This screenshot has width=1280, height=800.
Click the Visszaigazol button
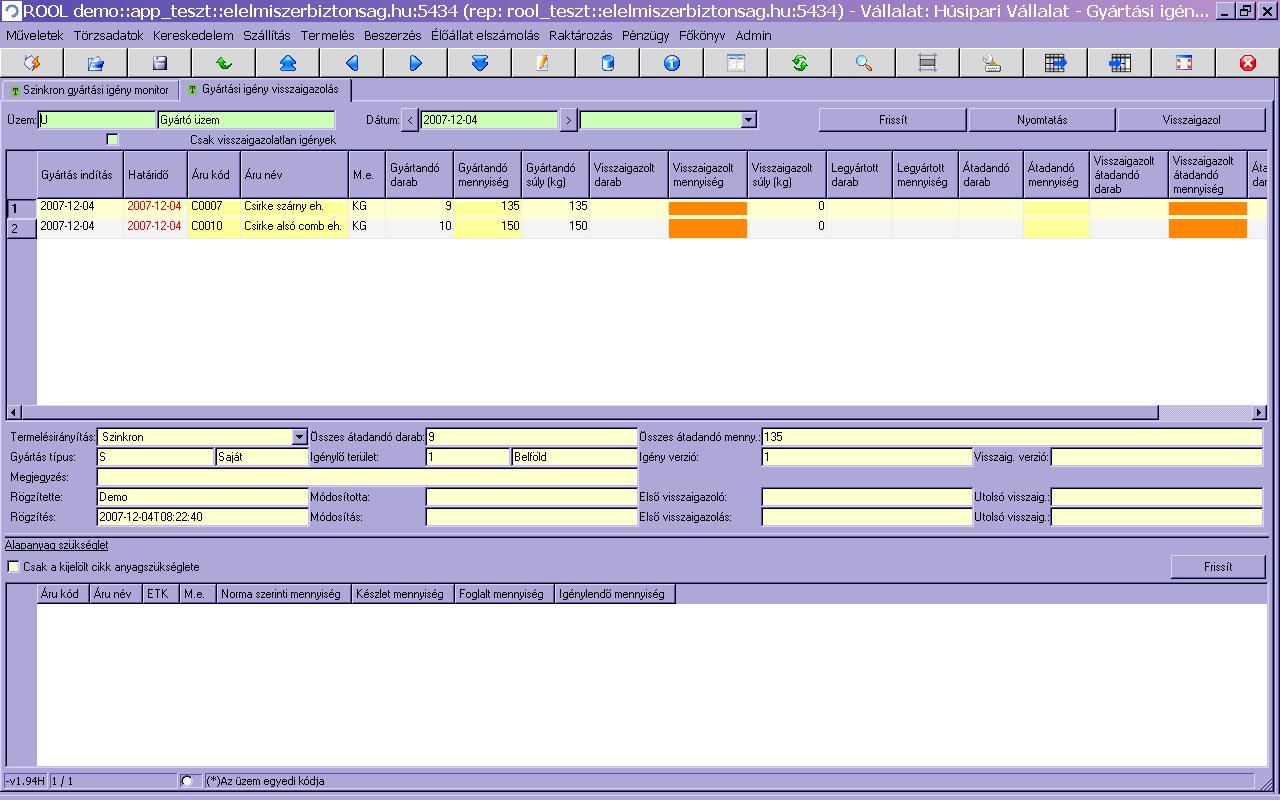[1191, 120]
